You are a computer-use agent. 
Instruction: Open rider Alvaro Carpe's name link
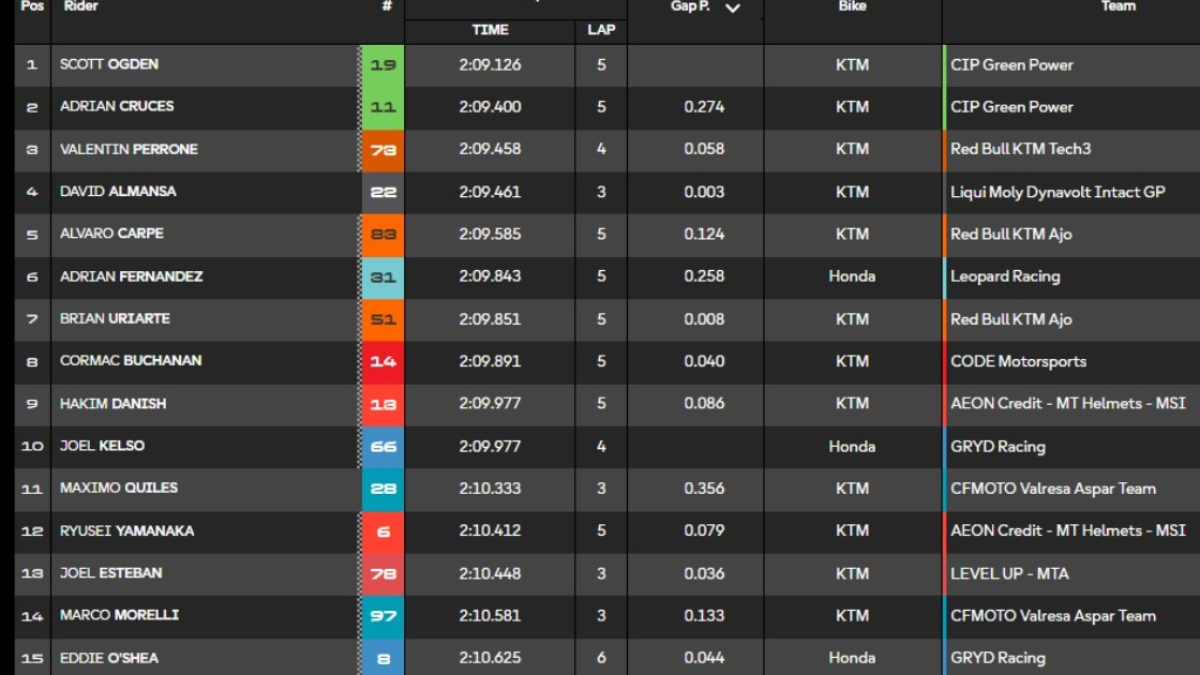pyautogui.click(x=112, y=234)
